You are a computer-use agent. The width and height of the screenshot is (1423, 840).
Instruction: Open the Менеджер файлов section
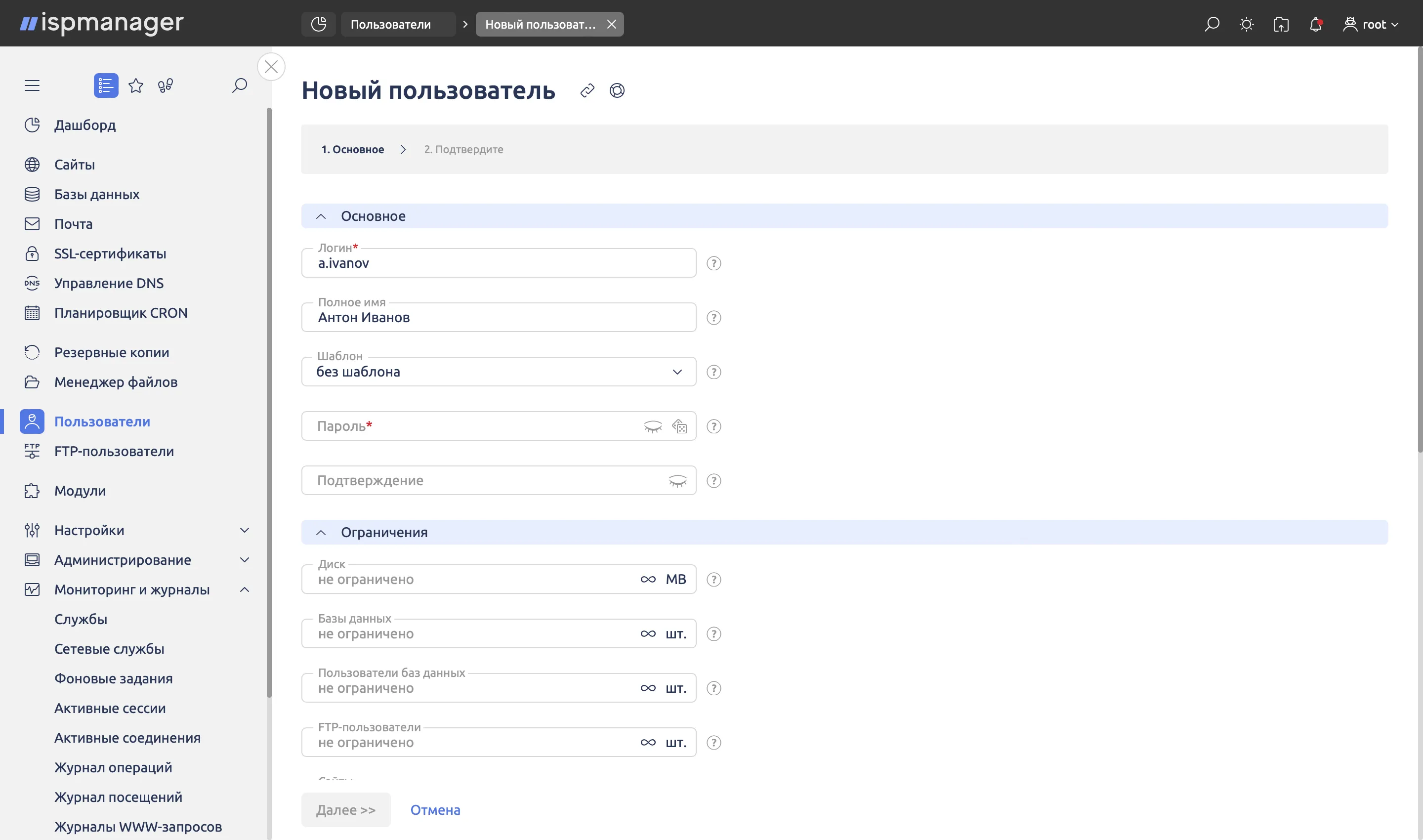116,382
